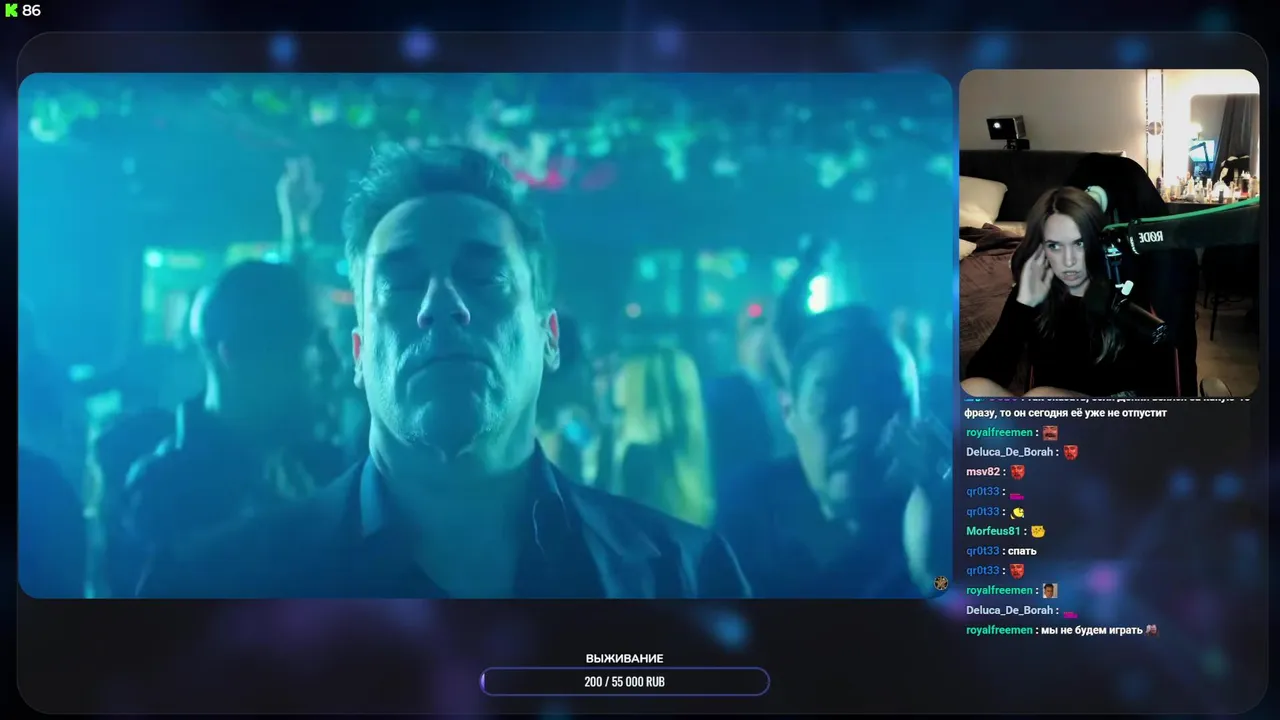The width and height of the screenshot is (1280, 720).
Task: Open royalfreemen username beside the portrait emote
Action: [x=999, y=590]
